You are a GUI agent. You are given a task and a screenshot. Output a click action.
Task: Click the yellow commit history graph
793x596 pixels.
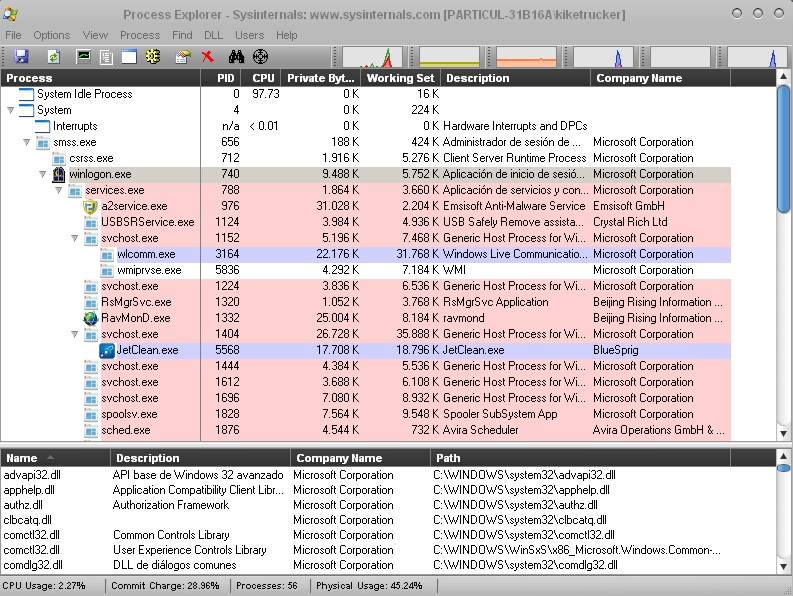click(450, 57)
